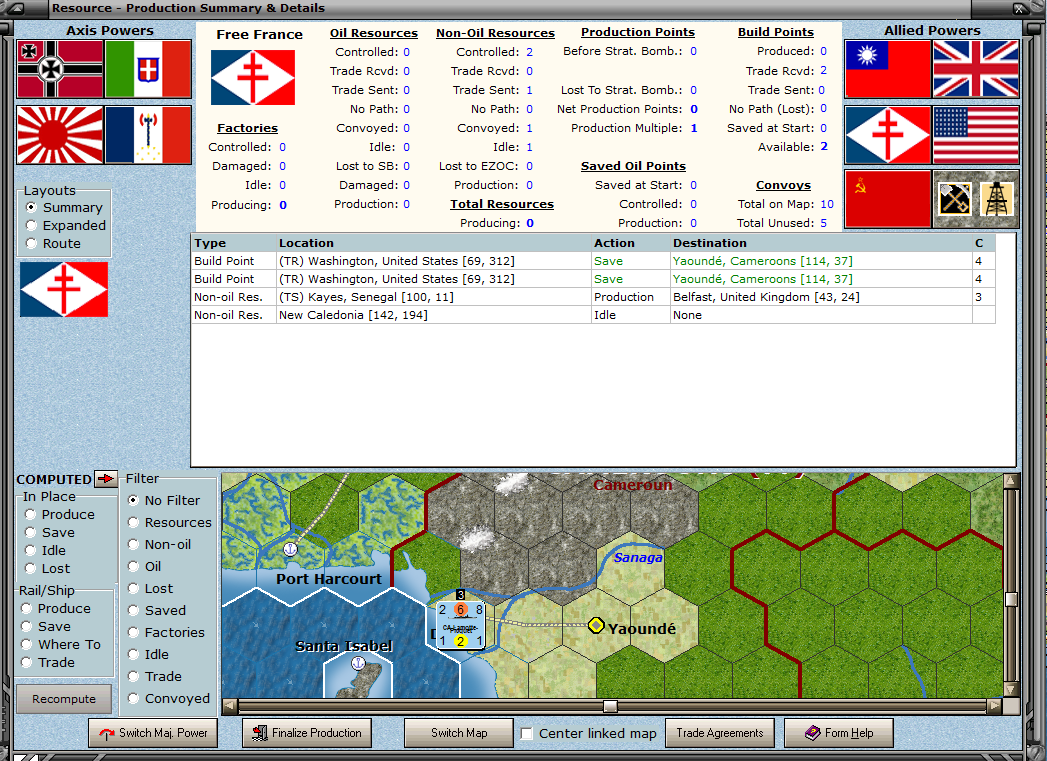Viewport: 1047px width, 761px height.
Task: Open Trade Agreements
Action: (720, 733)
